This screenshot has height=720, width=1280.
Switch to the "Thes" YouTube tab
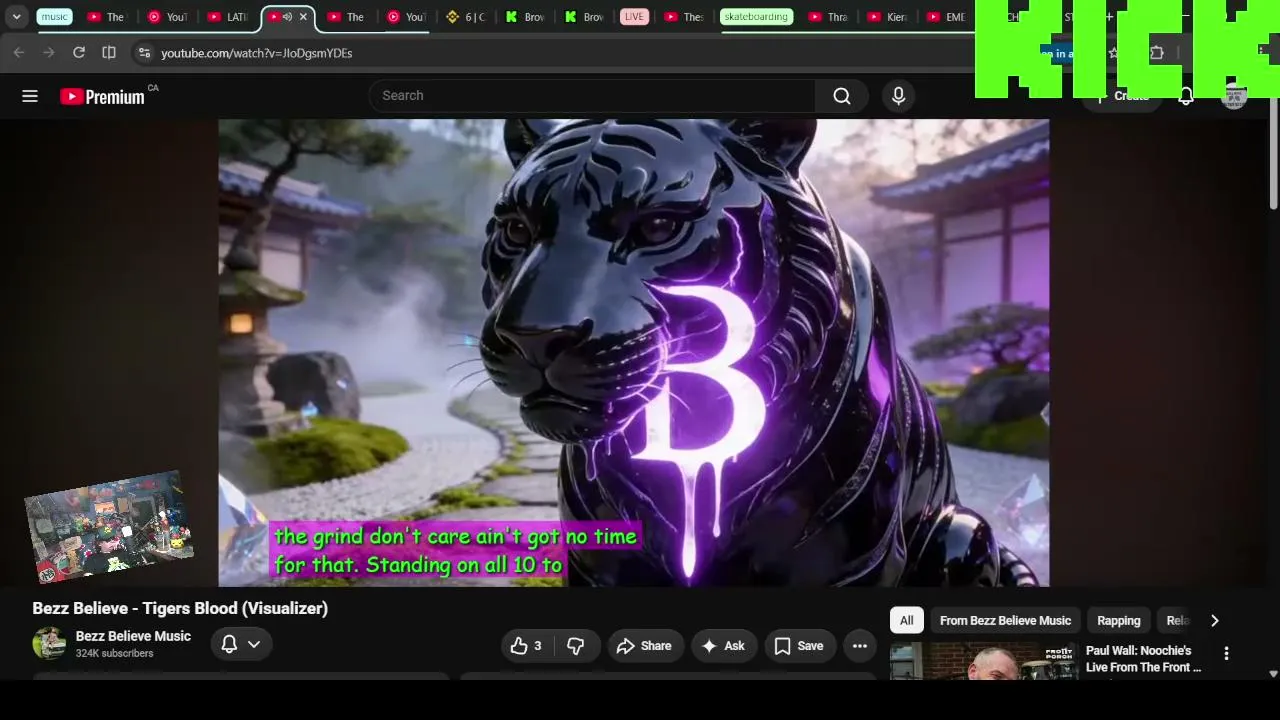[684, 17]
